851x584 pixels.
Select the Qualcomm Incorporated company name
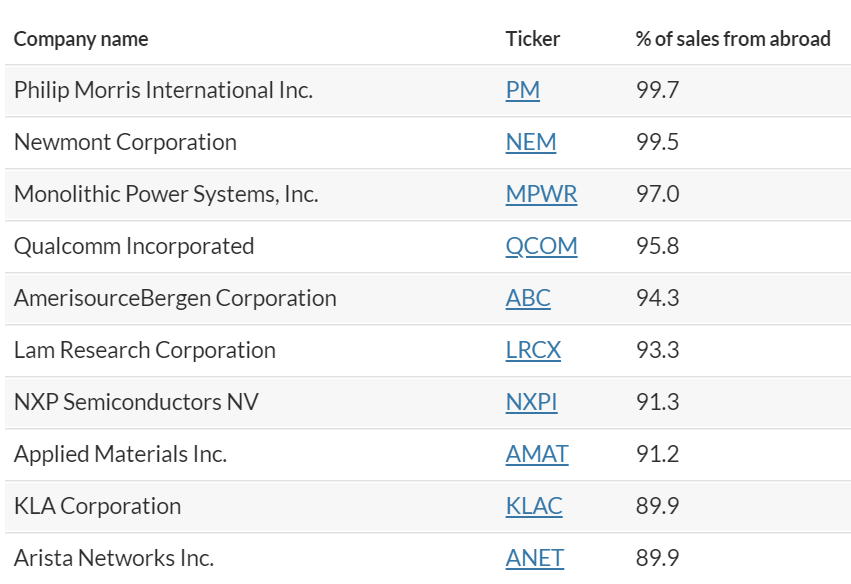(134, 246)
